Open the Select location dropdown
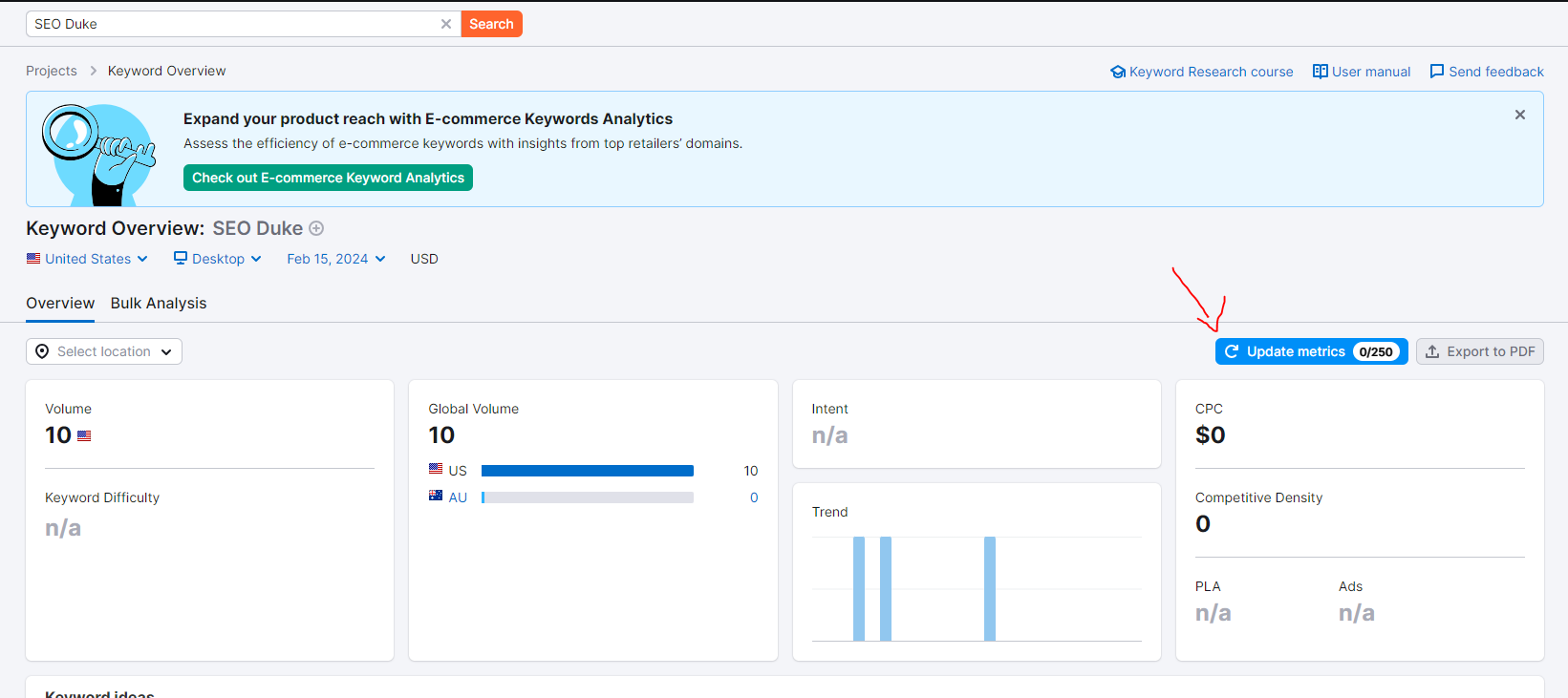 pyautogui.click(x=104, y=351)
